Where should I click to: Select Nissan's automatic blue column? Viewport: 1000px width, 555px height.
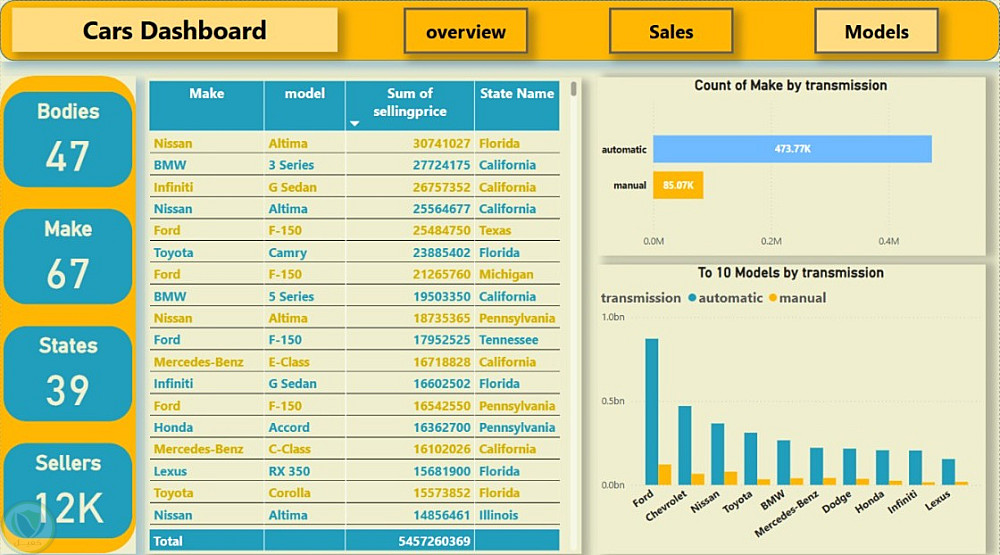[717, 454]
